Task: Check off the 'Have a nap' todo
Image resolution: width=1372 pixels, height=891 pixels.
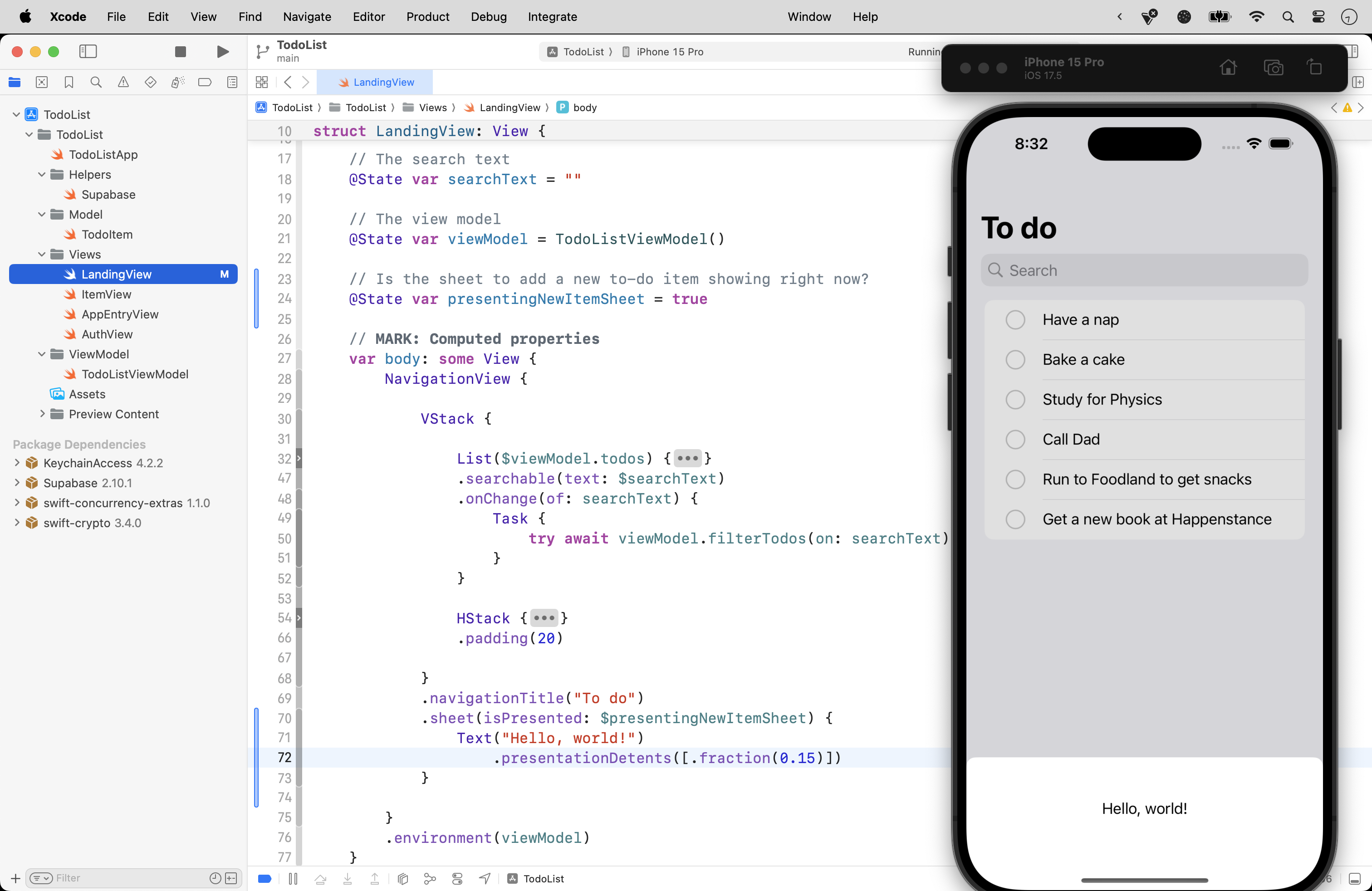Action: pos(1015,320)
